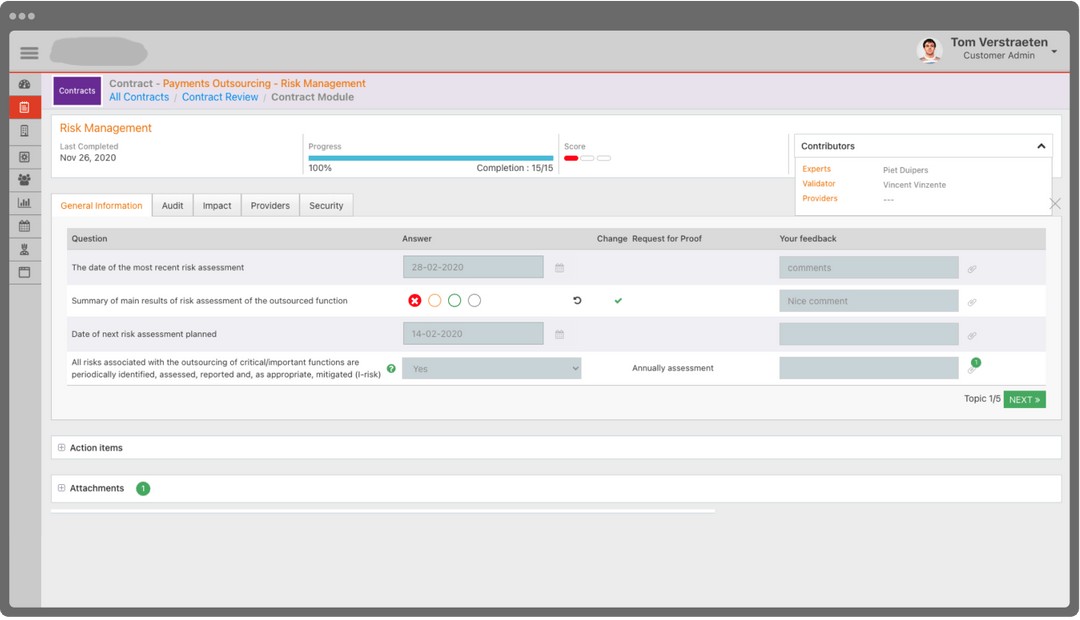Open the users group sidebar icon
The width and height of the screenshot is (1080, 620).
click(25, 179)
